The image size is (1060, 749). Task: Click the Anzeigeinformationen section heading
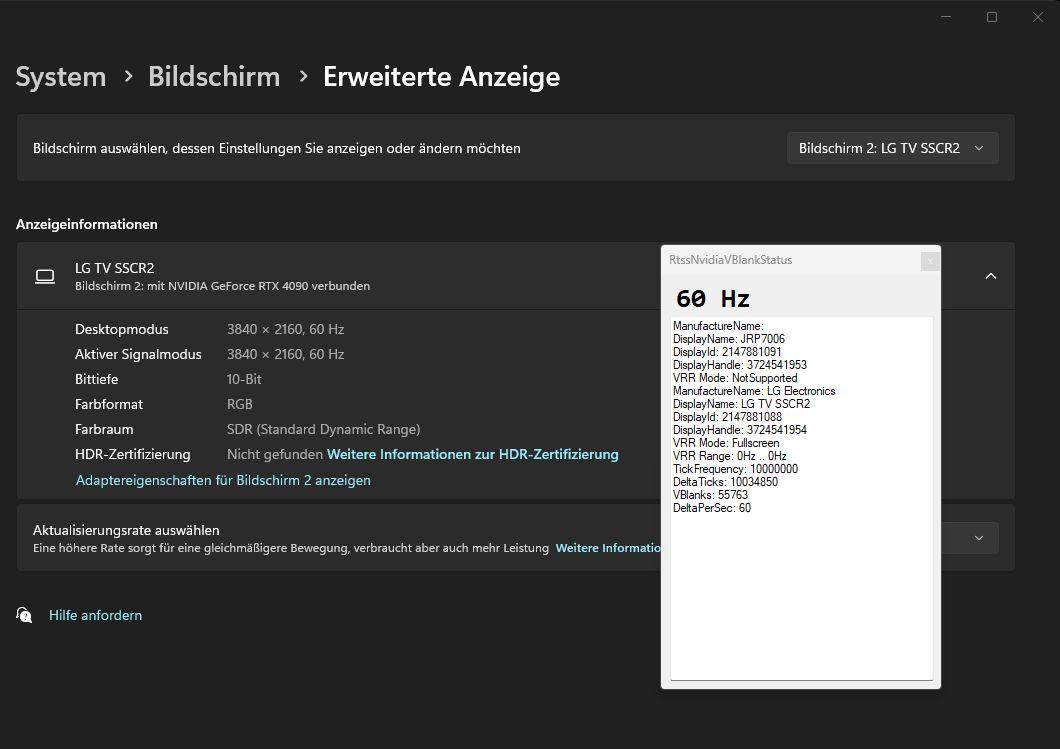click(x=87, y=224)
